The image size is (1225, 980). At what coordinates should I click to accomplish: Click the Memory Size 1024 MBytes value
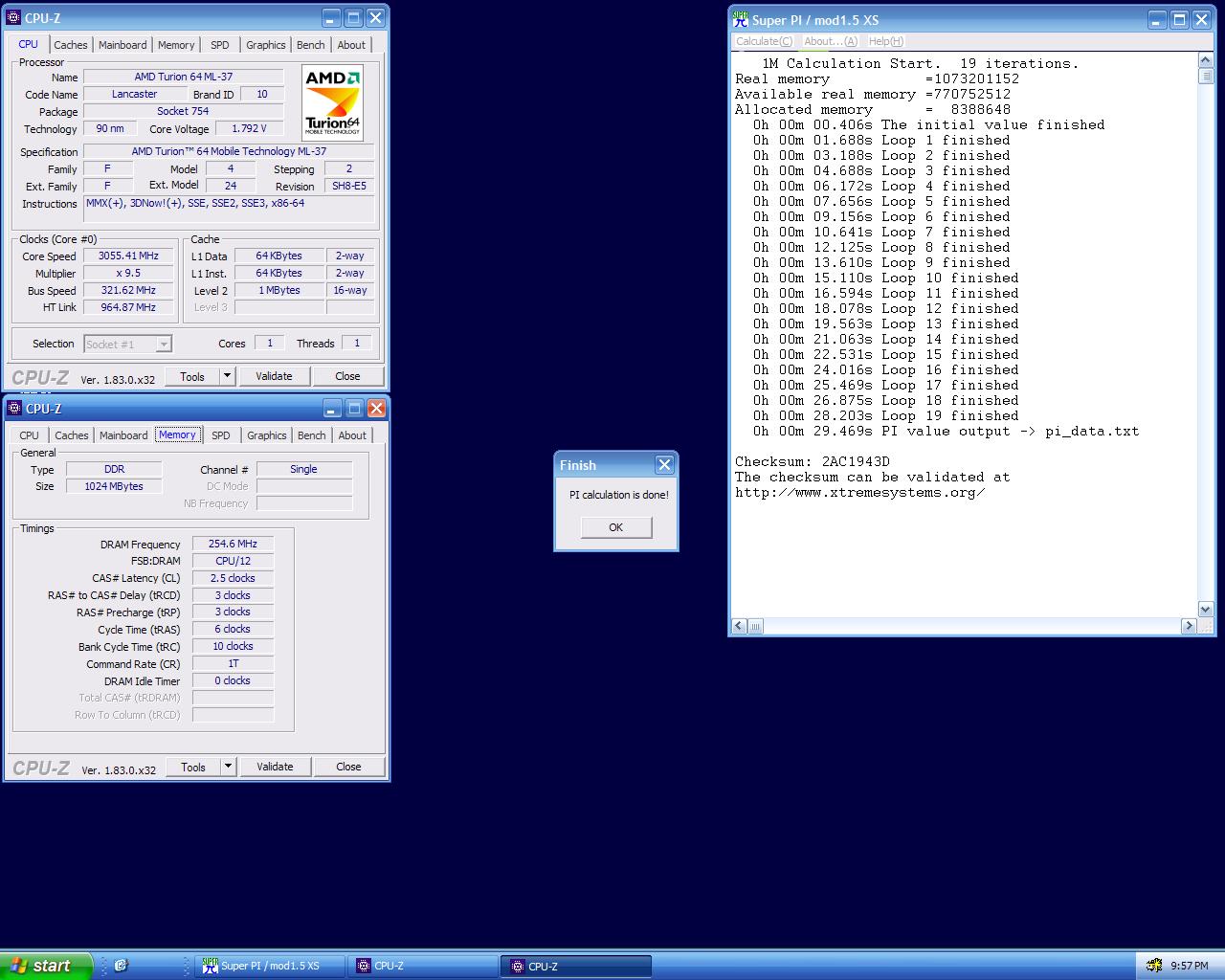point(114,486)
